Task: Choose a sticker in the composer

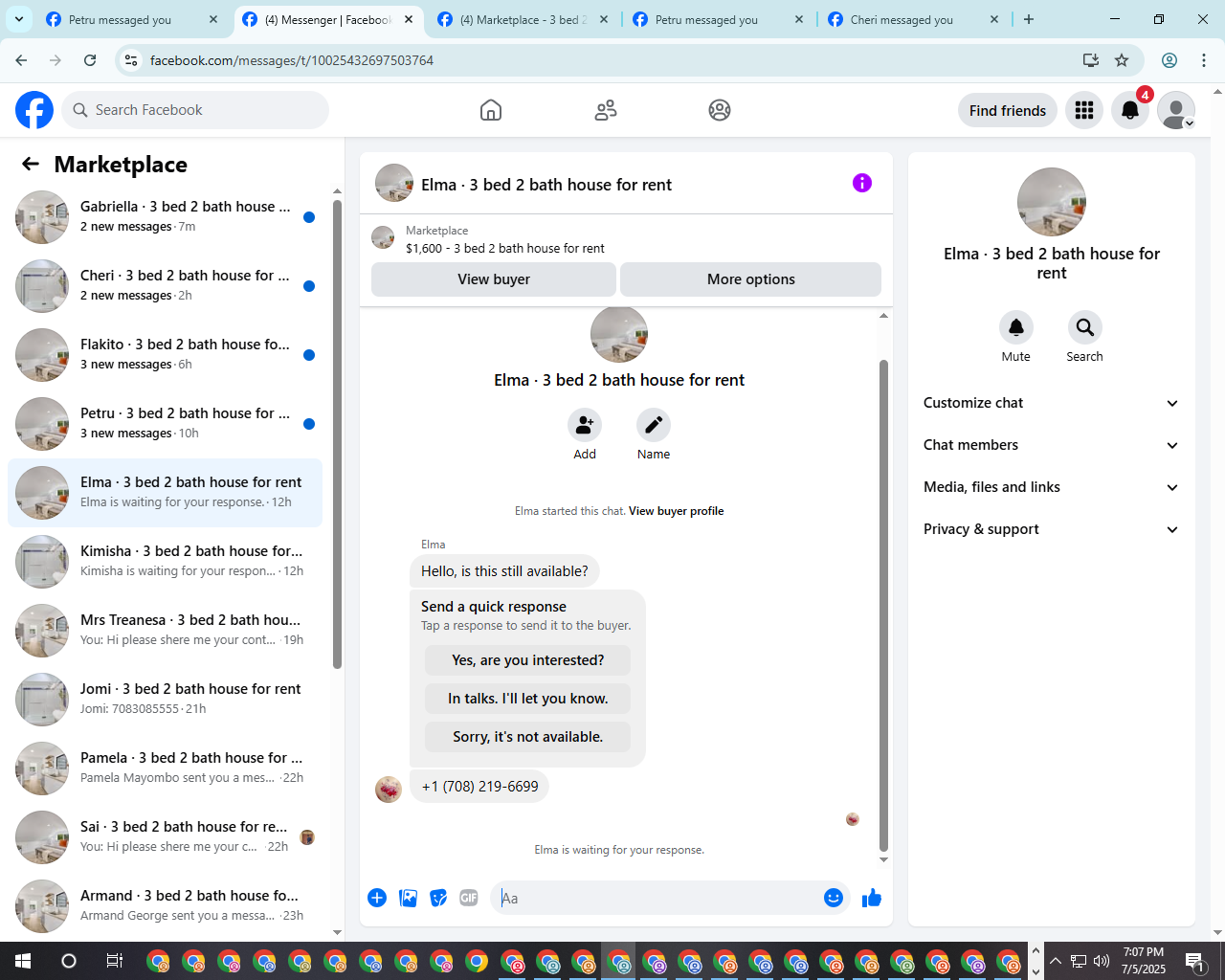Action: (x=438, y=898)
